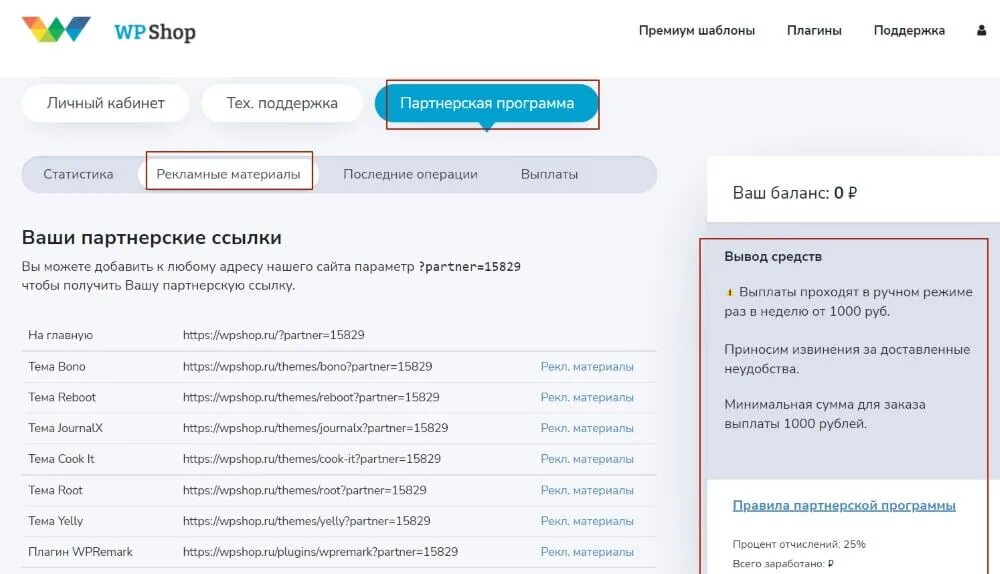The height and width of the screenshot is (574, 1000).
Task: Click the Тема JournalX partner URL
Action: point(316,428)
